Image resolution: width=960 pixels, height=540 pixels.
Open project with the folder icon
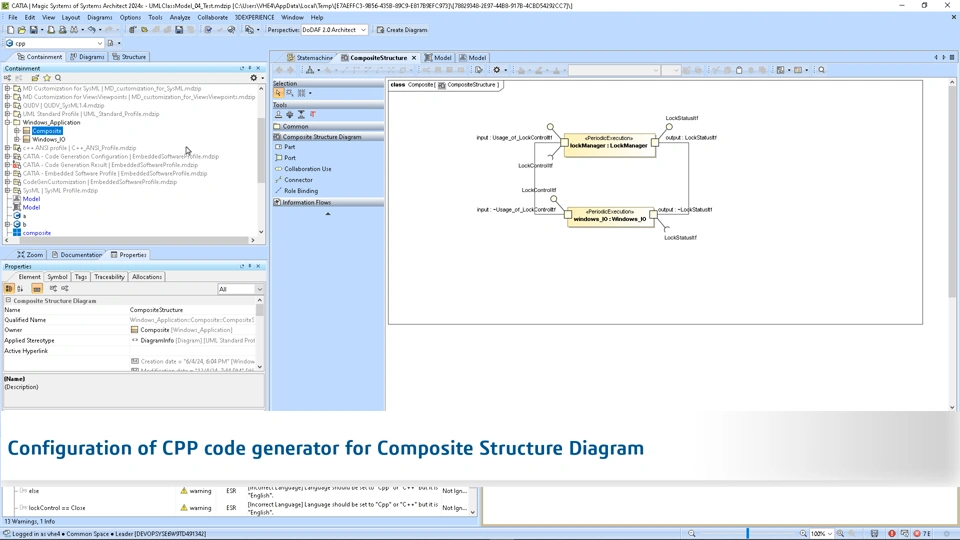pyautogui.click(x=22, y=29)
